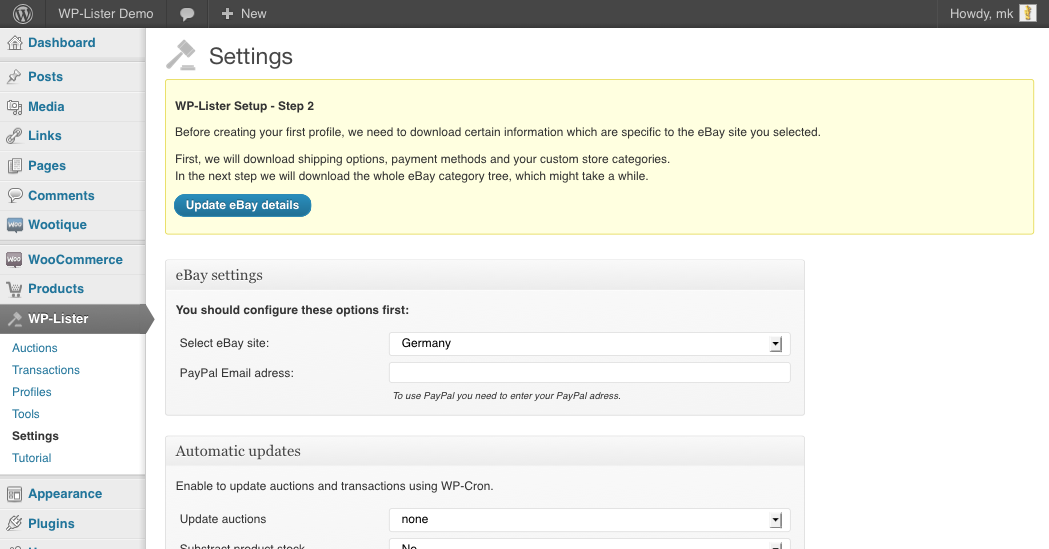Click the plus icon next to New
Screen dimensions: 1049x549
click(x=227, y=13)
